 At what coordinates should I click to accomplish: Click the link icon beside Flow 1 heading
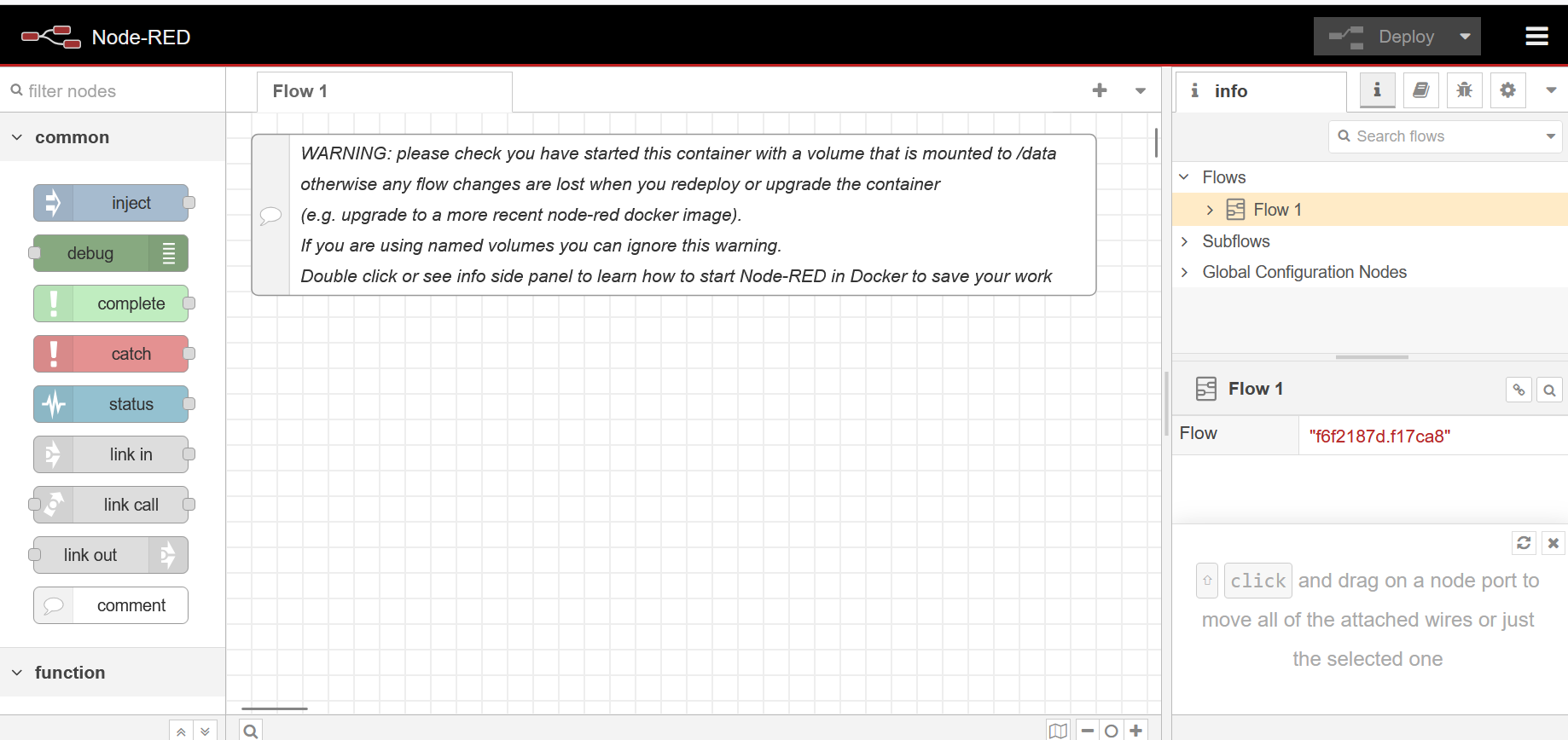pos(1519,390)
